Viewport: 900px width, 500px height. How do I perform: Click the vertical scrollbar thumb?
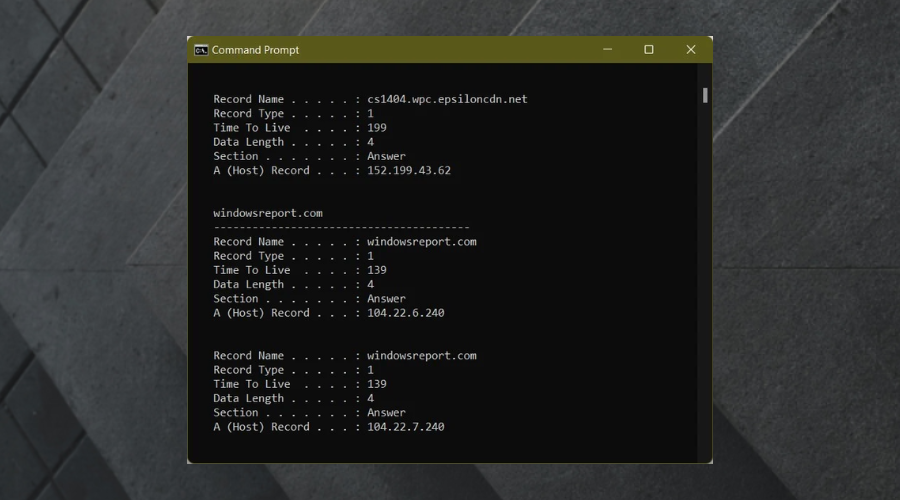705,96
